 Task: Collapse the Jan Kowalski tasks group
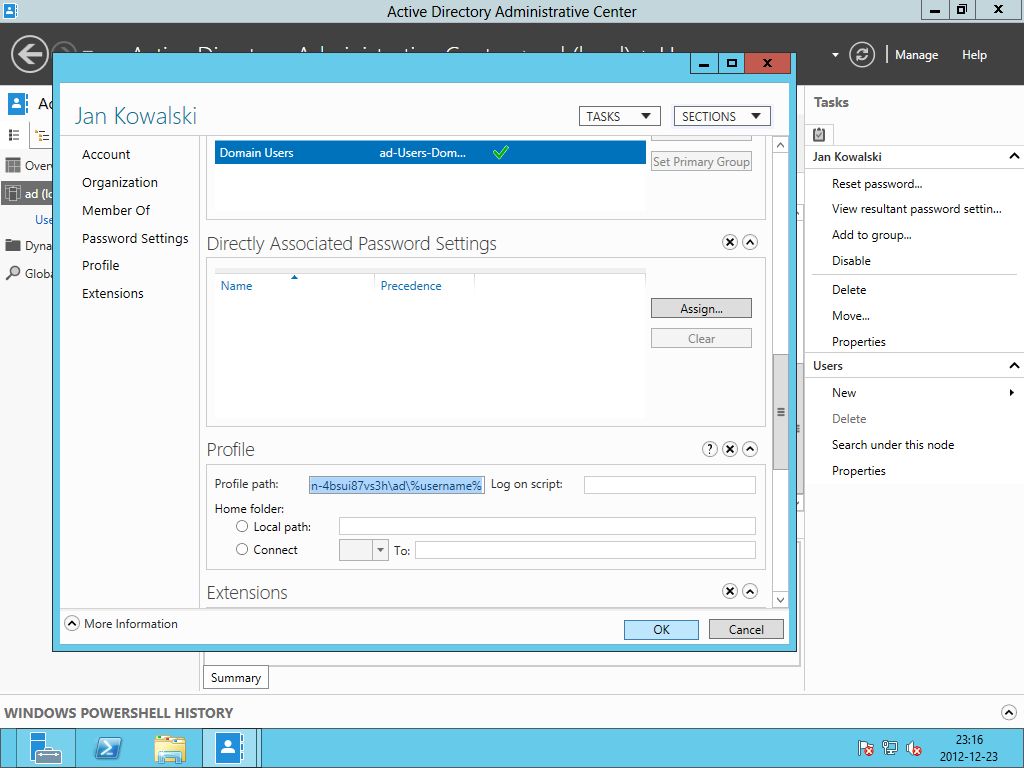tap(1014, 156)
